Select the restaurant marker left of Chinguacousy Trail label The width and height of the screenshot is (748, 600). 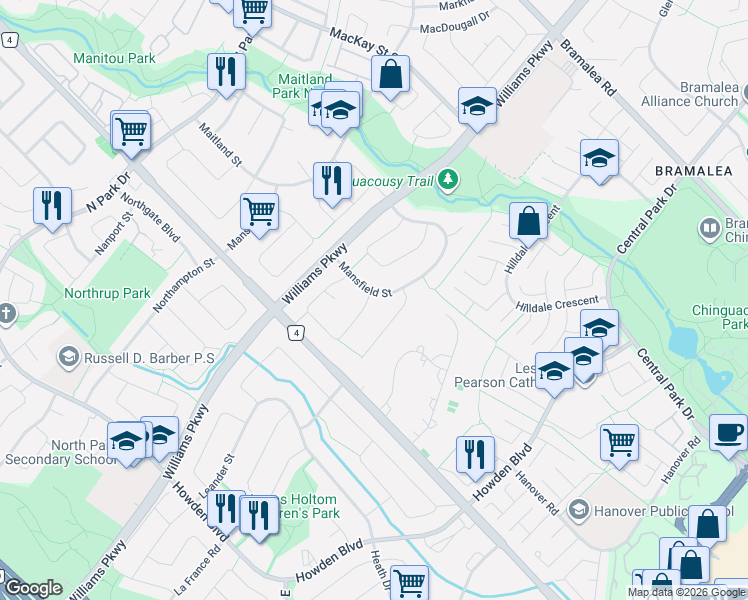tap(332, 182)
